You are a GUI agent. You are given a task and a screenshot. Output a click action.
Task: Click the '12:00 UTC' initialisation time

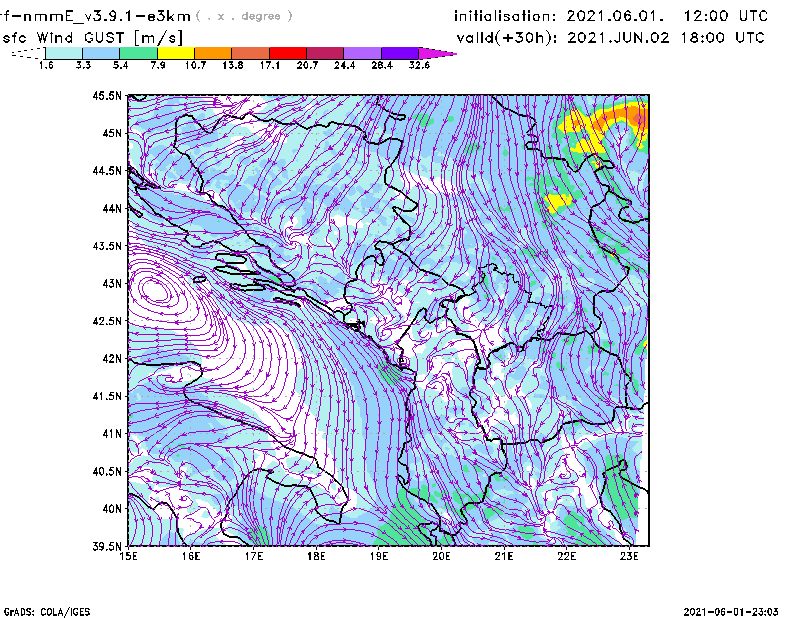[726, 16]
